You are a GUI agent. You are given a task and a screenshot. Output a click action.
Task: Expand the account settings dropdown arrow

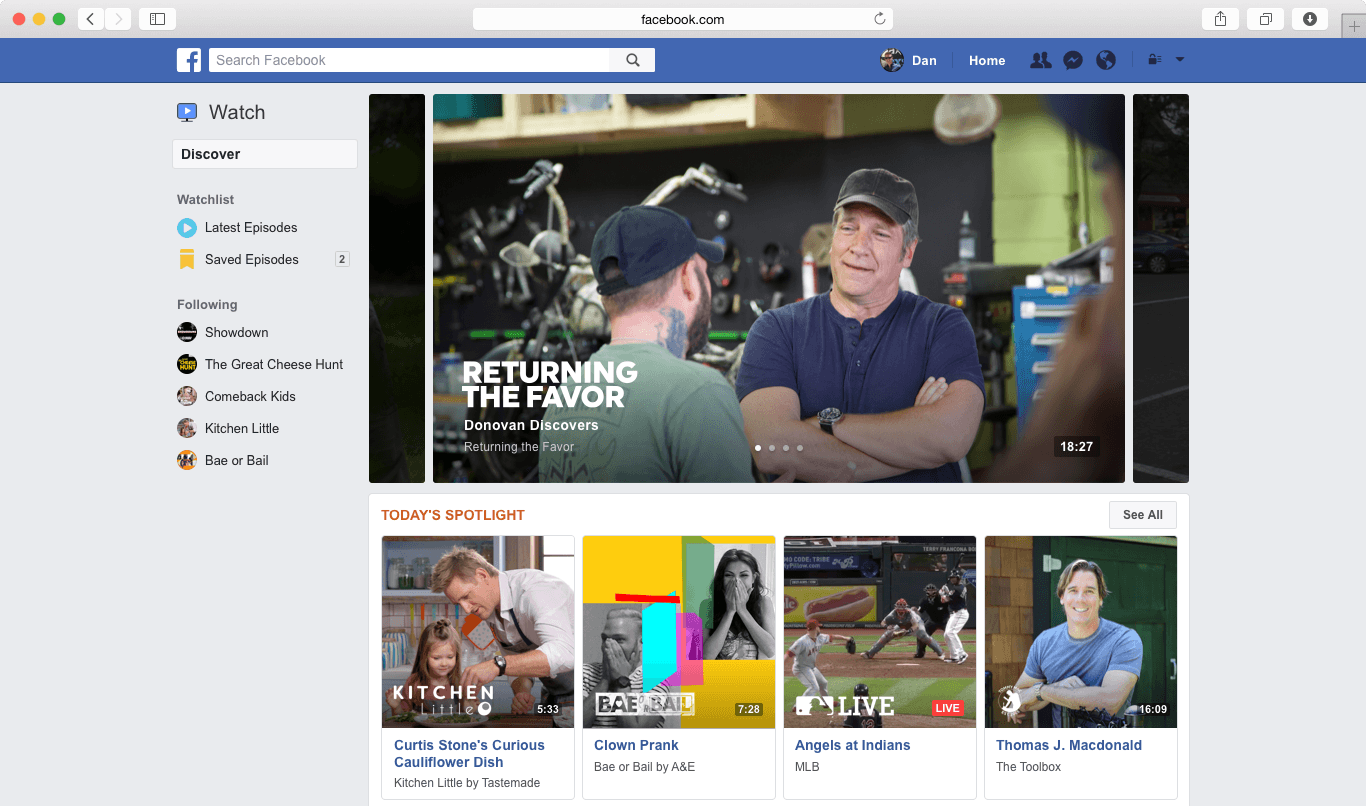(1181, 60)
